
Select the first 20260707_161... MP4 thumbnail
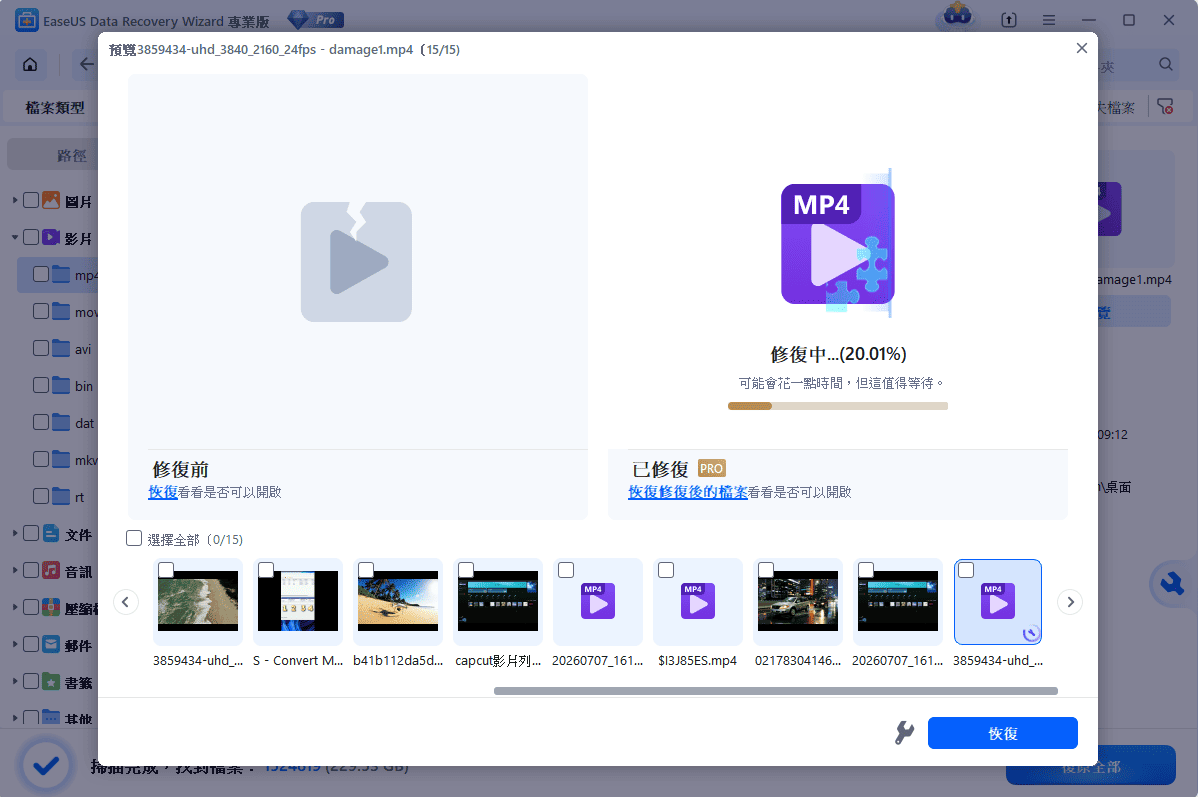click(x=597, y=601)
